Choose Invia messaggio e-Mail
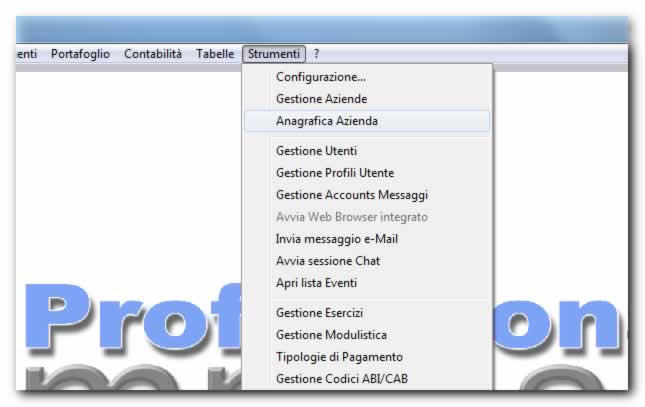 [337, 239]
